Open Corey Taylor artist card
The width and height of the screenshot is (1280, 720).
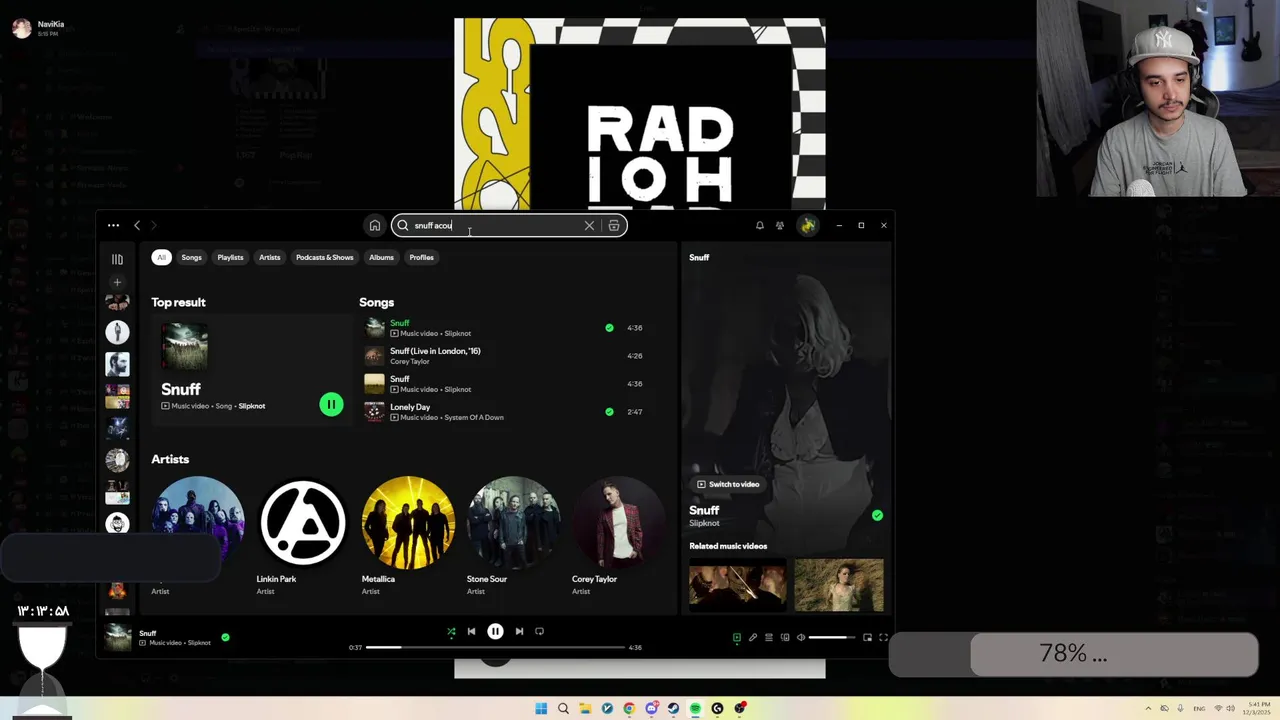(618, 537)
